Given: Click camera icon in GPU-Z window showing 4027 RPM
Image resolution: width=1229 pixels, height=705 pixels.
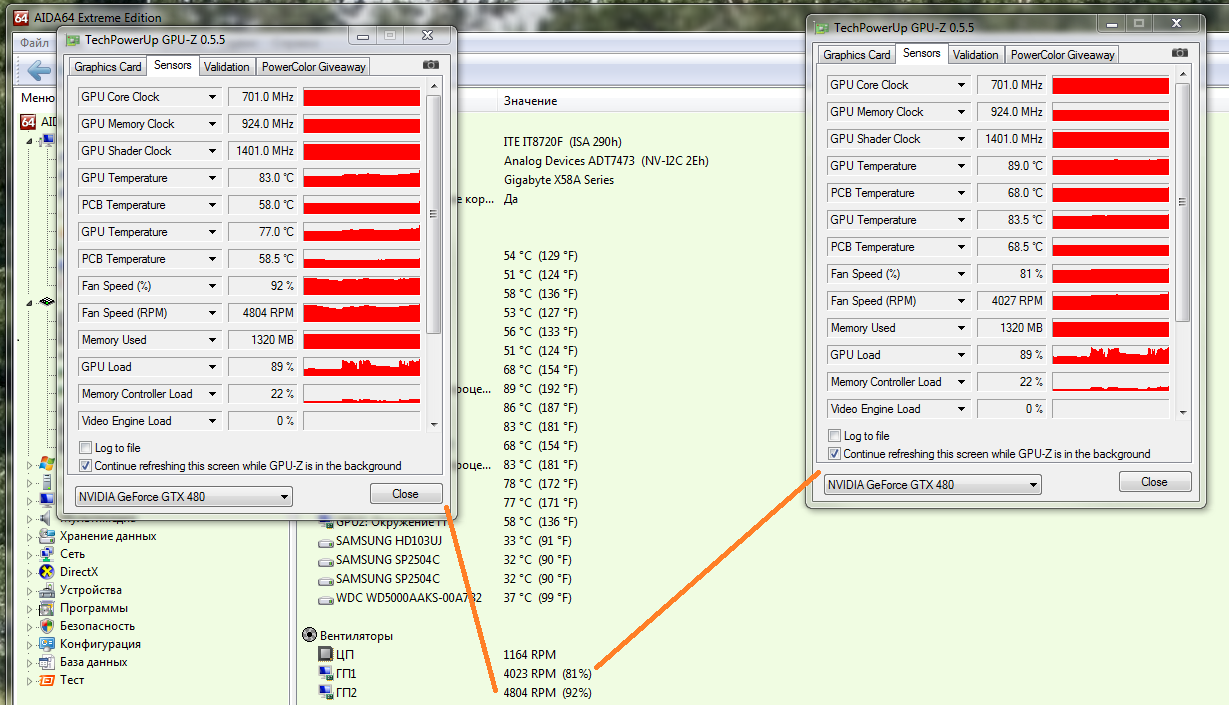Looking at the screenshot, I should 1181,53.
